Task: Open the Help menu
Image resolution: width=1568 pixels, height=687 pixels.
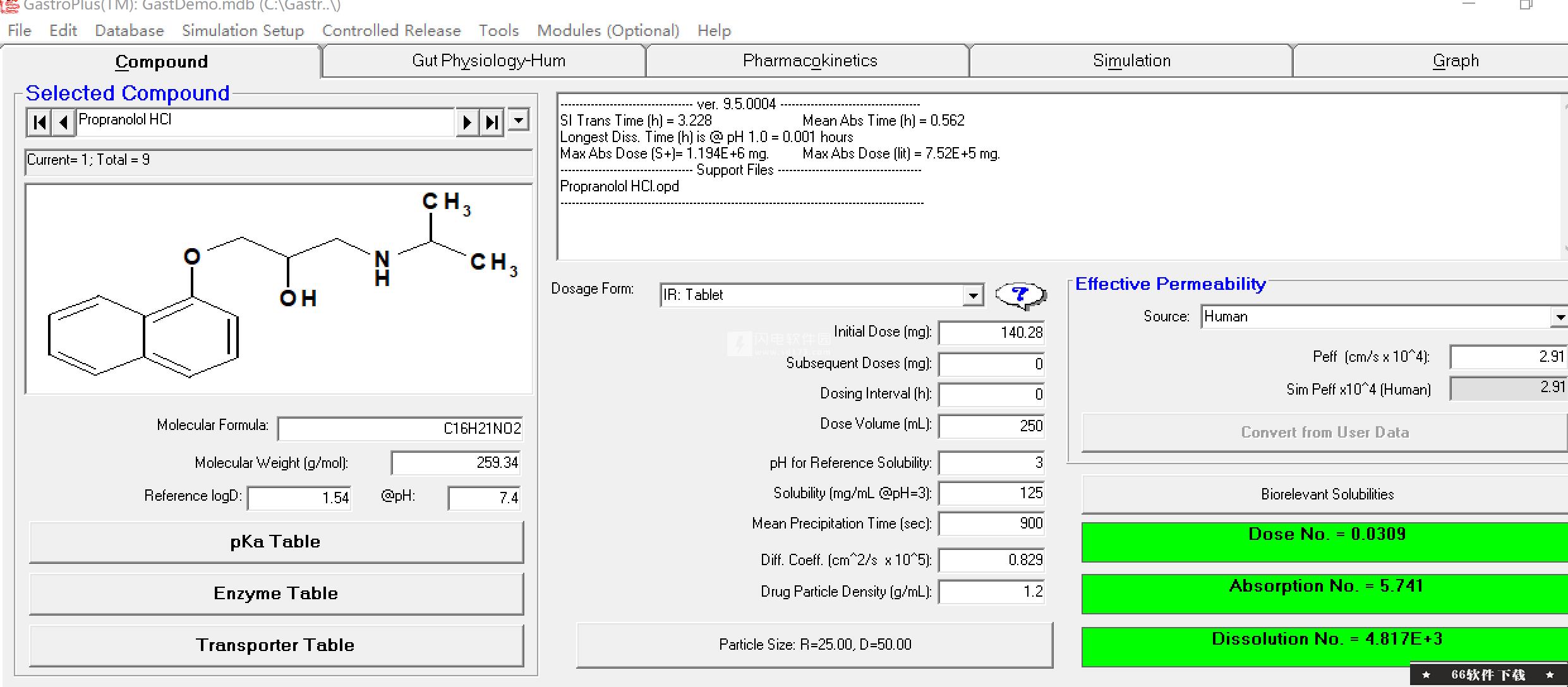Action: point(715,30)
